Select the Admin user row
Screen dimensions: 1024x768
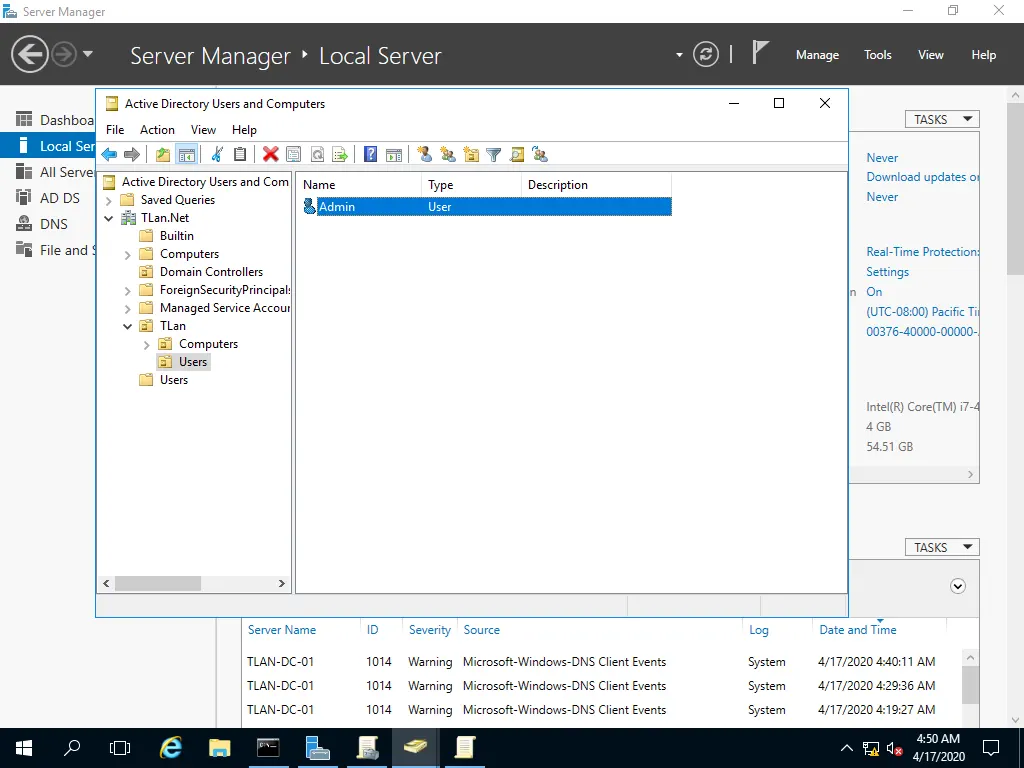pyautogui.click(x=486, y=206)
